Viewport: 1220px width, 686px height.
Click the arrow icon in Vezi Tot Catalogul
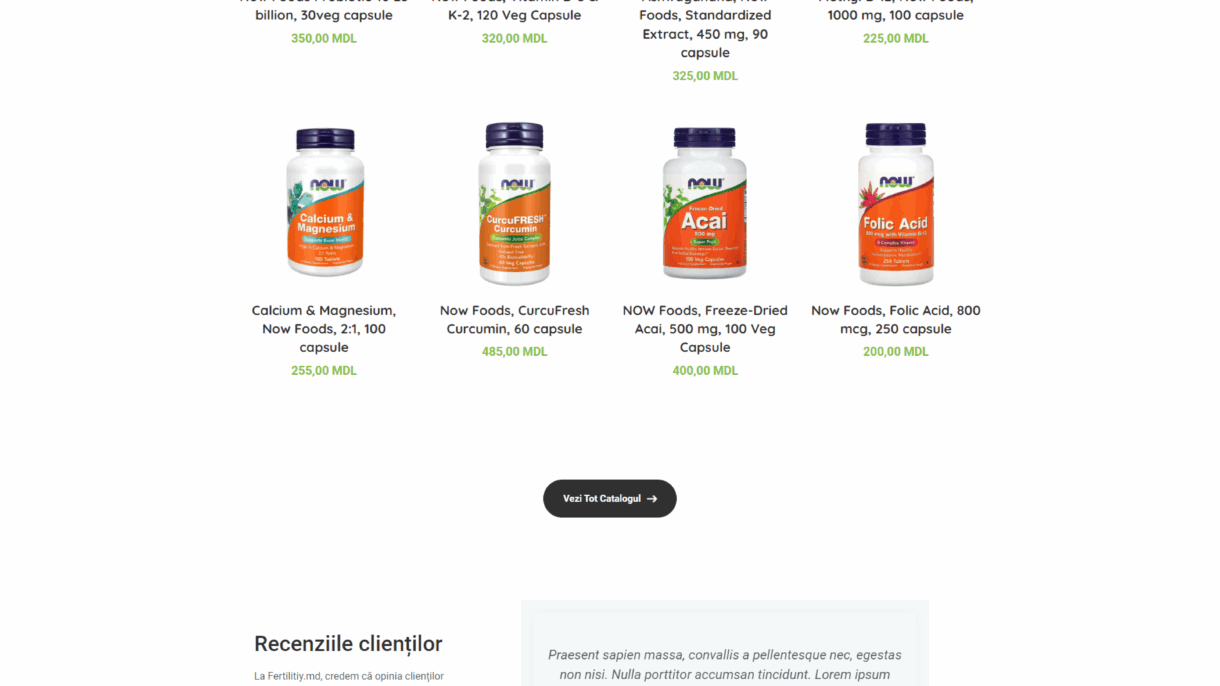pos(652,499)
